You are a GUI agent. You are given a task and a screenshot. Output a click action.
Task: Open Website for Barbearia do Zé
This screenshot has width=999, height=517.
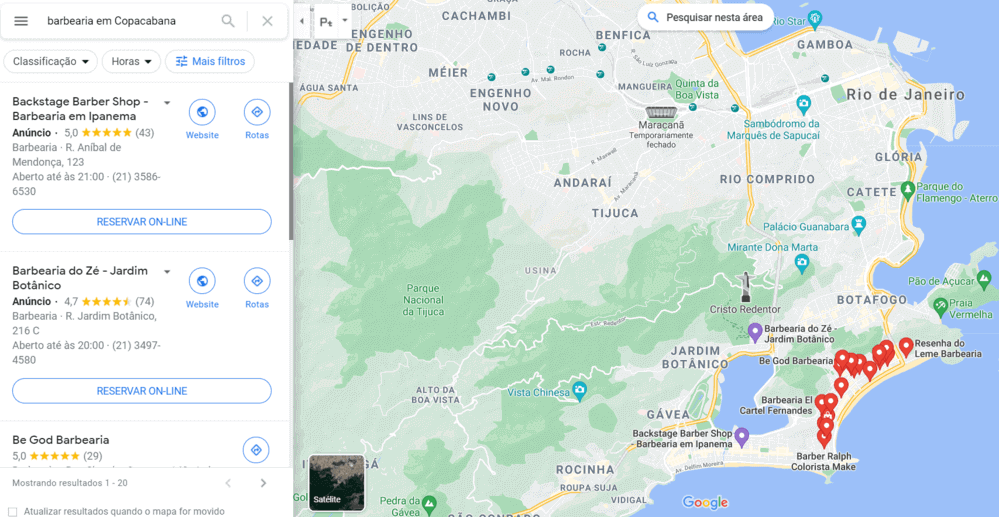(202, 288)
